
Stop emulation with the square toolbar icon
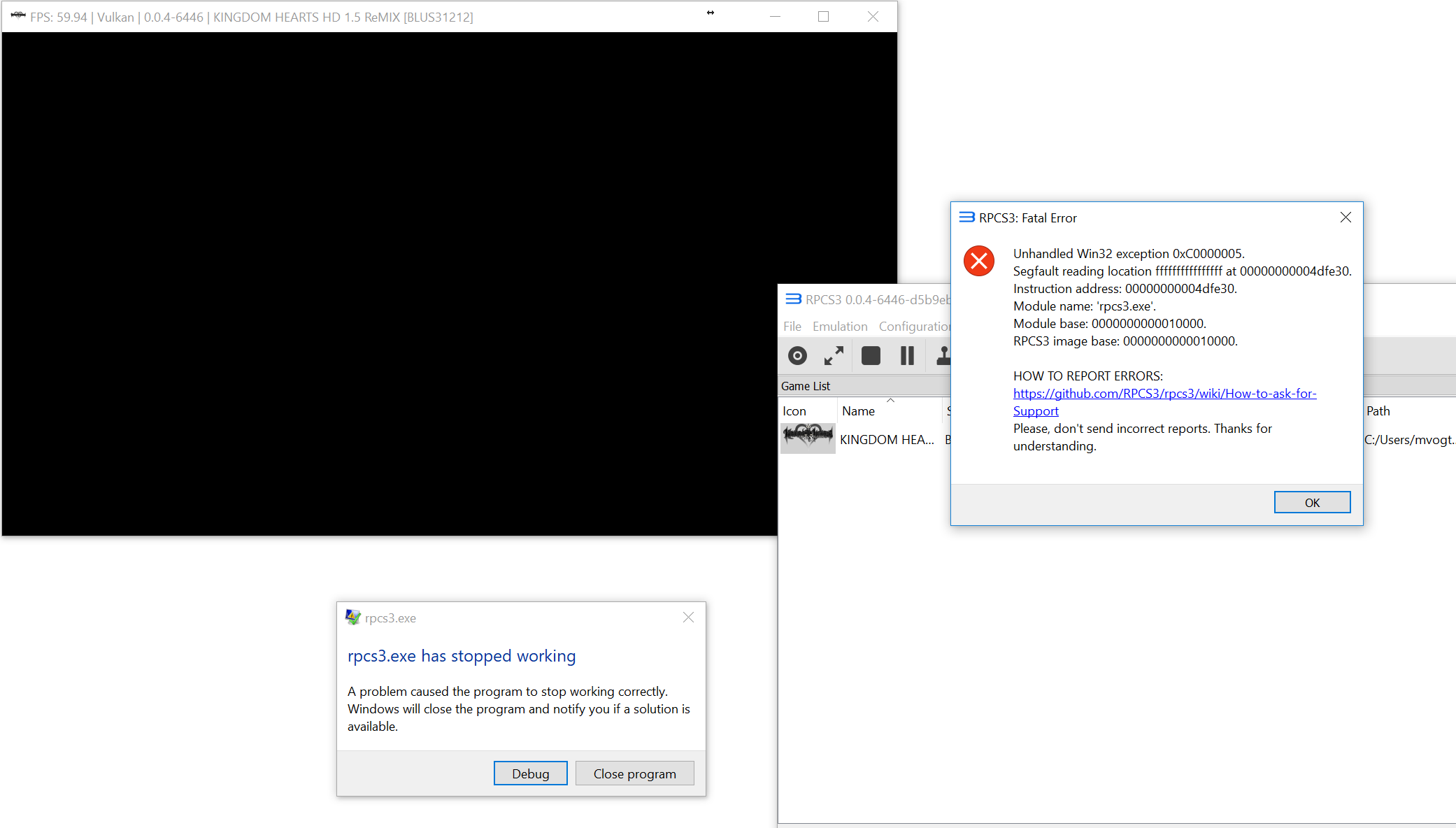(x=871, y=356)
